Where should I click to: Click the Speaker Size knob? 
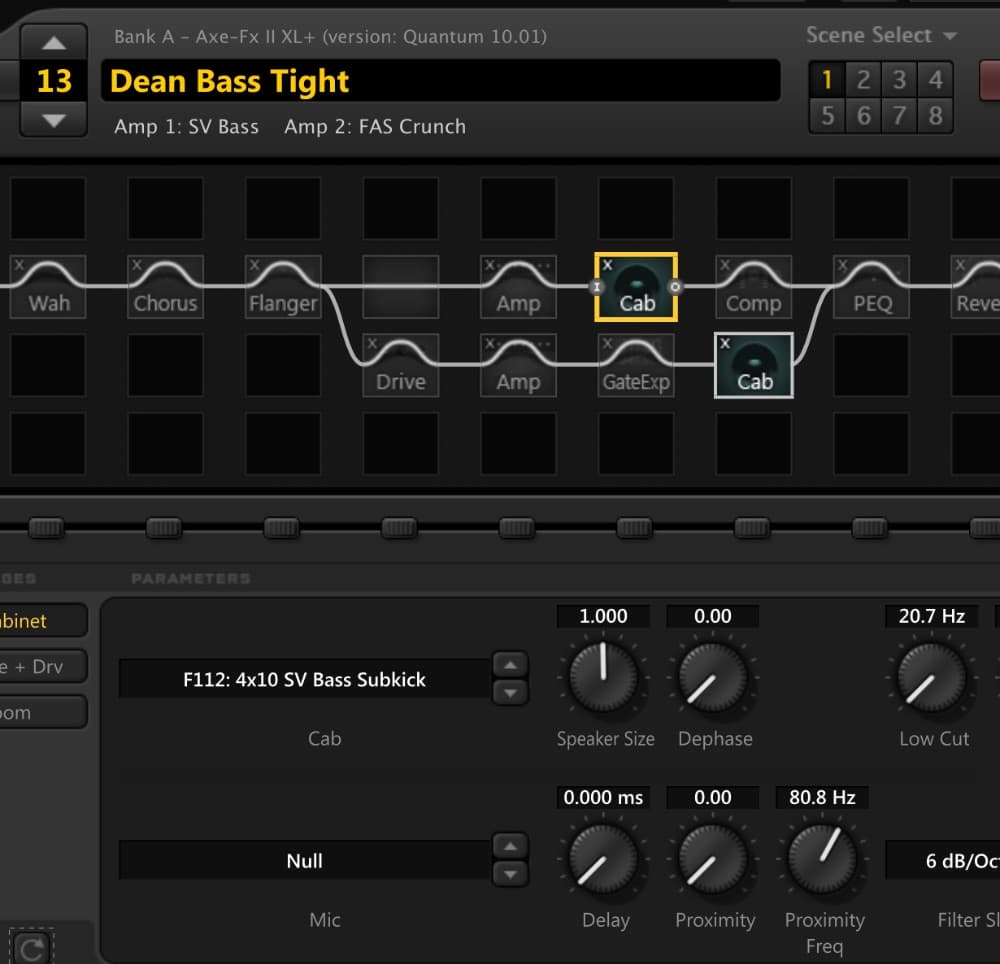pos(603,677)
